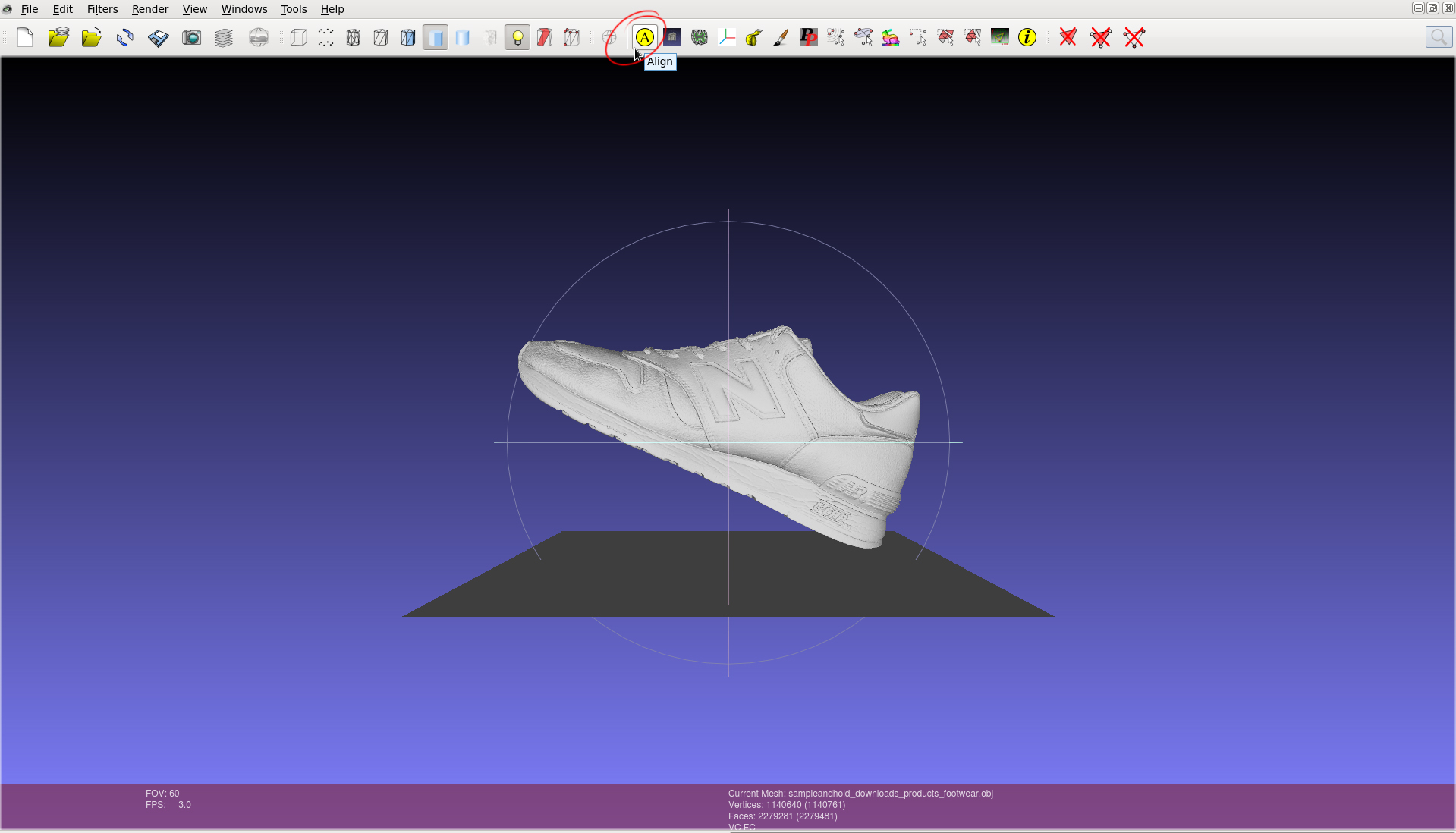Open the Windows menu
The width and height of the screenshot is (1456, 833).
tap(244, 9)
